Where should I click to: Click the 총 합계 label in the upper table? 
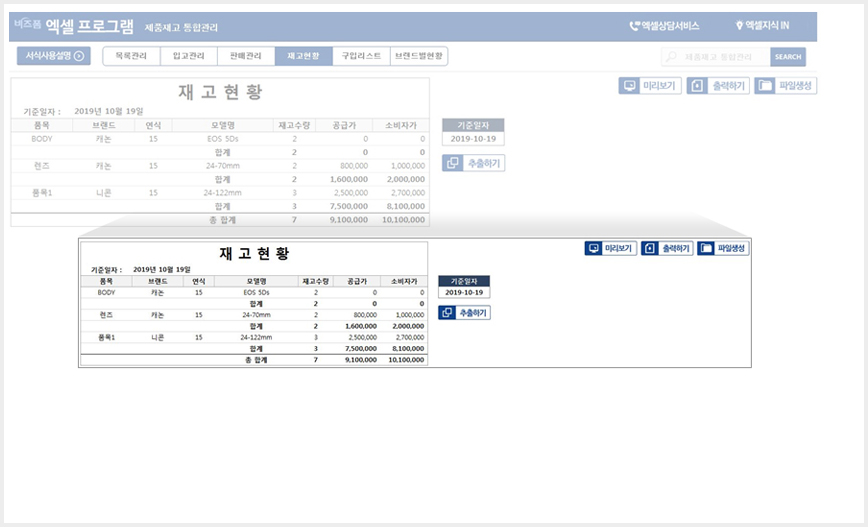pyautogui.click(x=223, y=220)
